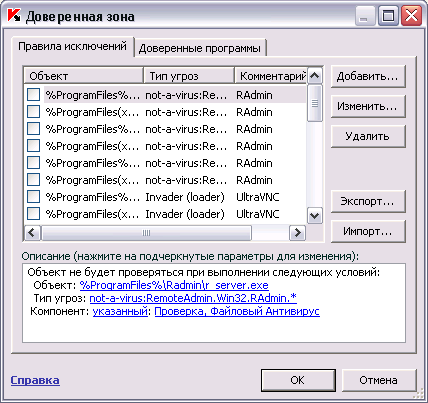Tick the checkbox in the sixth list row
Viewport: 428px width, 403px height.
coord(33,180)
